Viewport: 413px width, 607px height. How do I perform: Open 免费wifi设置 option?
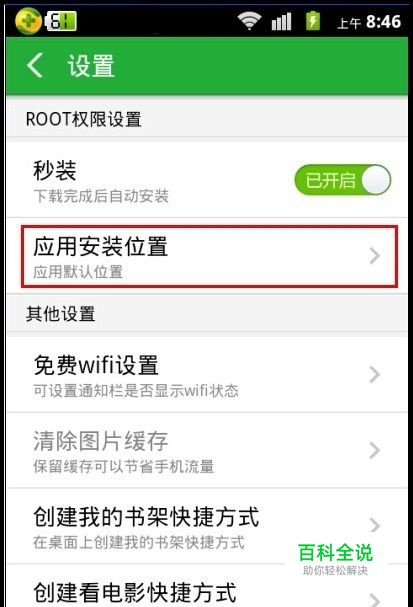tap(207, 374)
